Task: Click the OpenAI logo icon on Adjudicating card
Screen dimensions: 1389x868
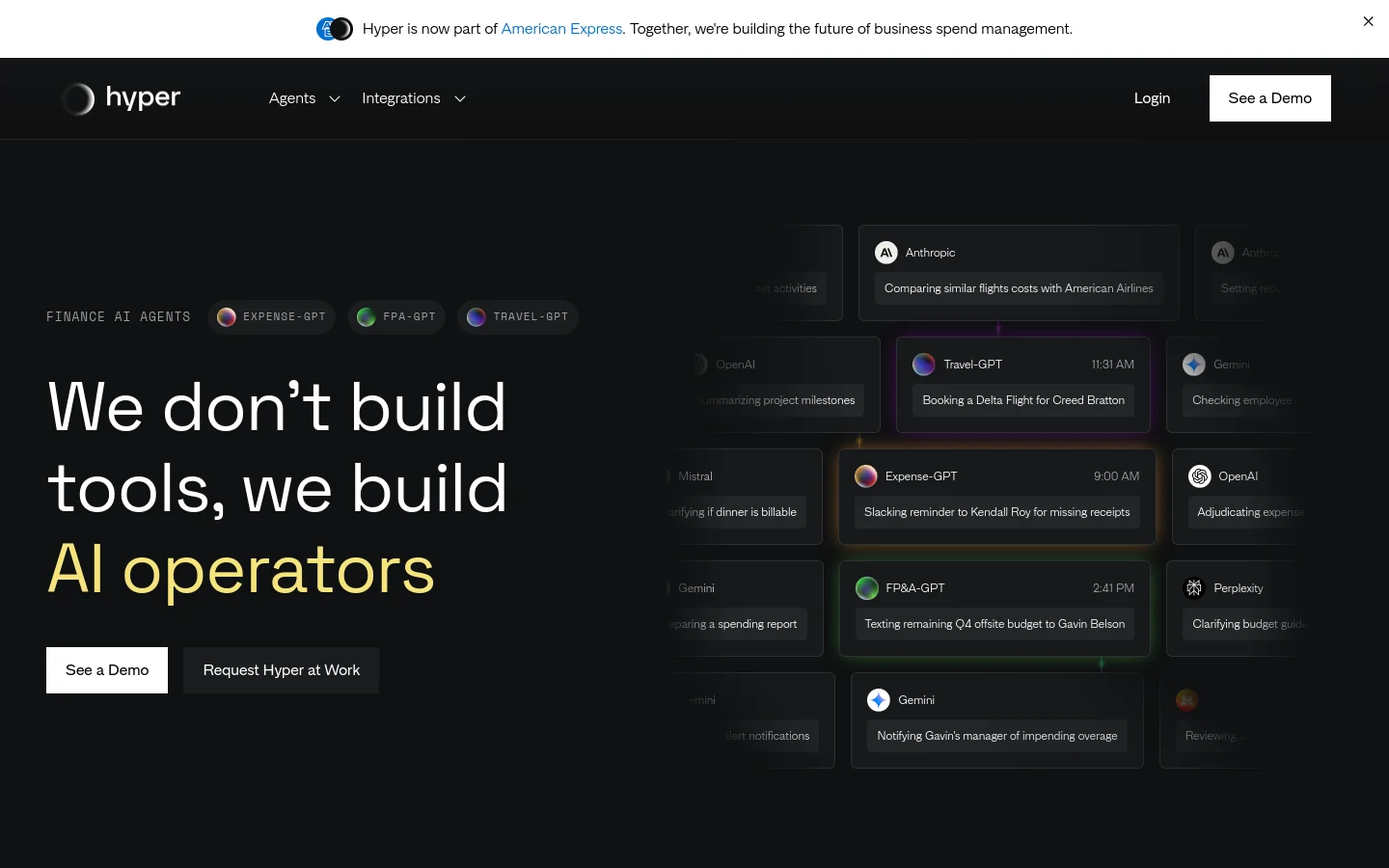Action: 1200,476
